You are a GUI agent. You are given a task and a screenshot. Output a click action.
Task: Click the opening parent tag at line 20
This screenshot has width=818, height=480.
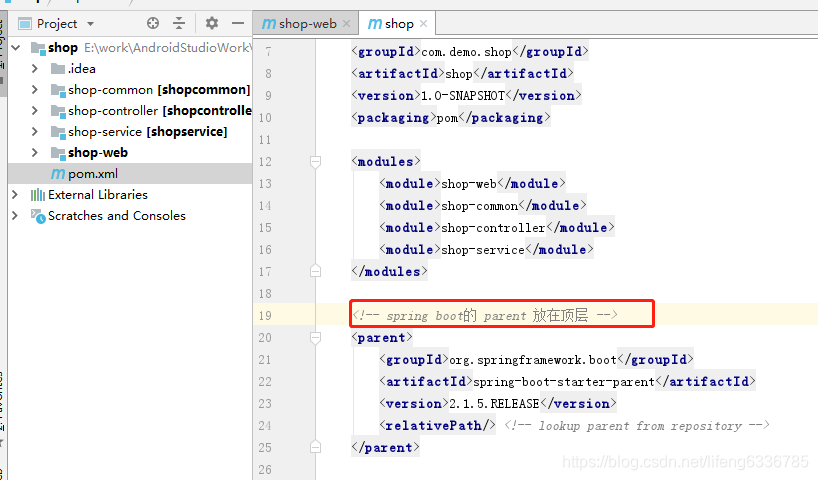click(382, 338)
